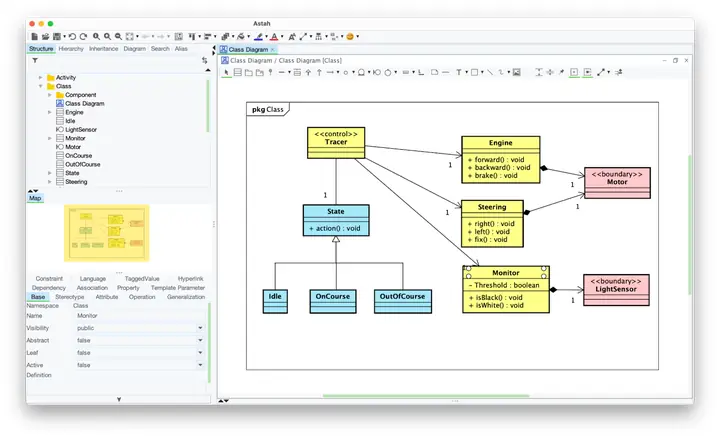Screen dimensions: 720x439
Task: Click the sort toggle icon in Structure panel
Action: [x=204, y=60]
